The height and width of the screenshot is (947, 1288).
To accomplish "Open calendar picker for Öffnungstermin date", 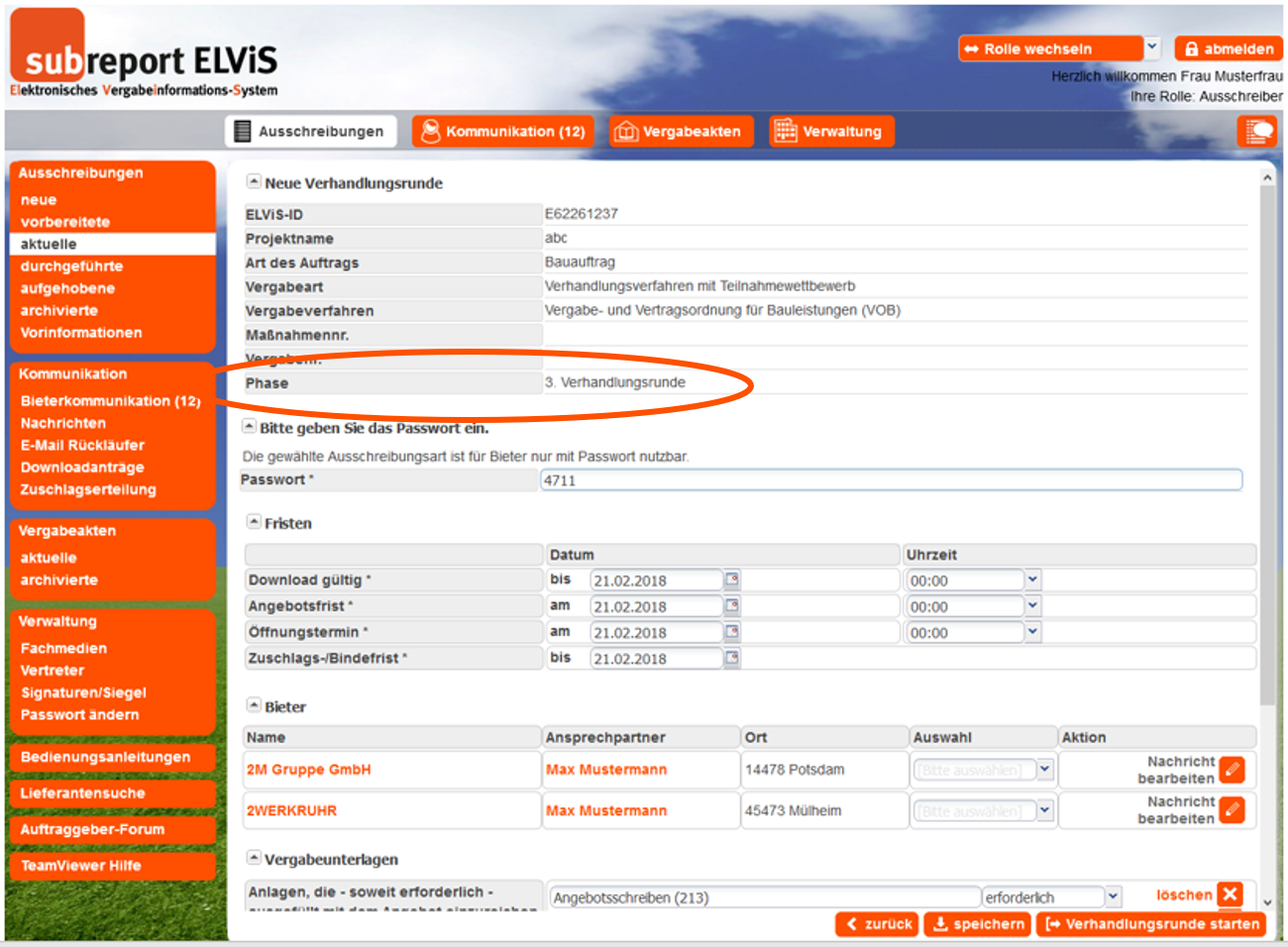I will click(731, 631).
